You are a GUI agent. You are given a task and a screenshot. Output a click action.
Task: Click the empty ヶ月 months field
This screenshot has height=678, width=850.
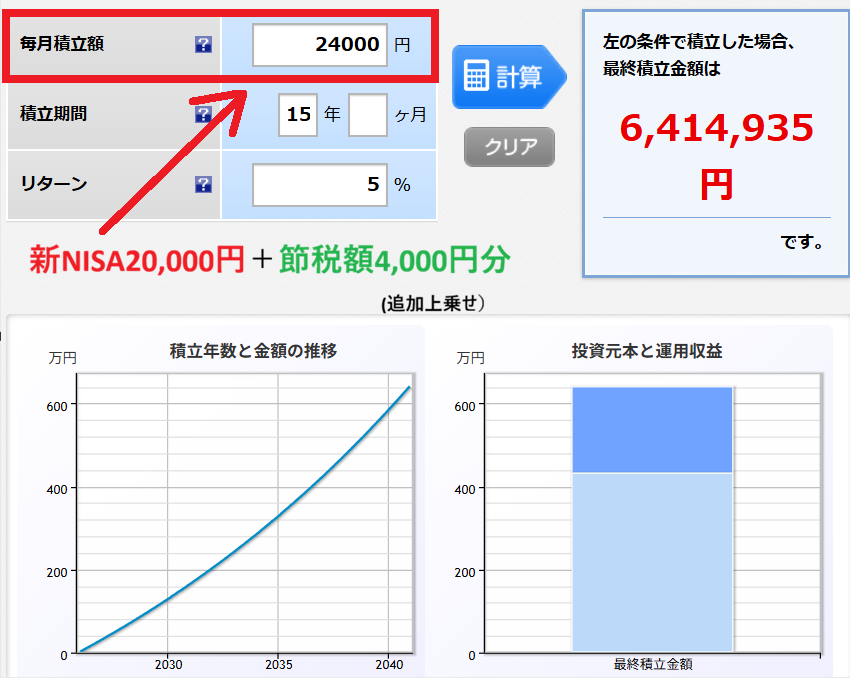pyautogui.click(x=367, y=115)
